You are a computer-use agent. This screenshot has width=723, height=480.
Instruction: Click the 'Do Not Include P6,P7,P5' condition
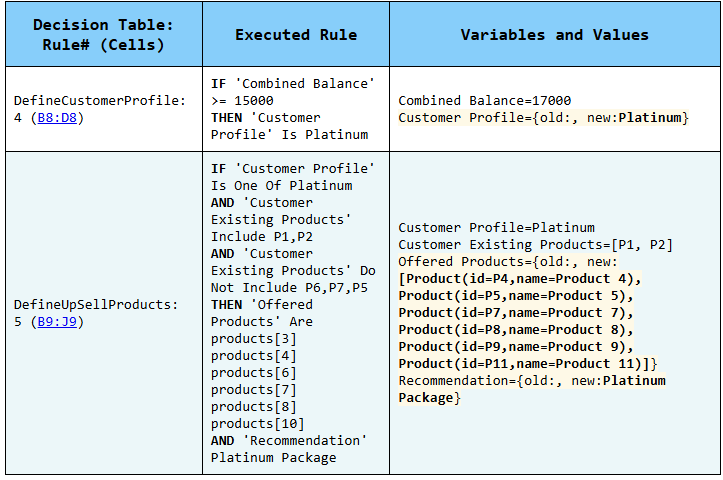(x=292, y=279)
